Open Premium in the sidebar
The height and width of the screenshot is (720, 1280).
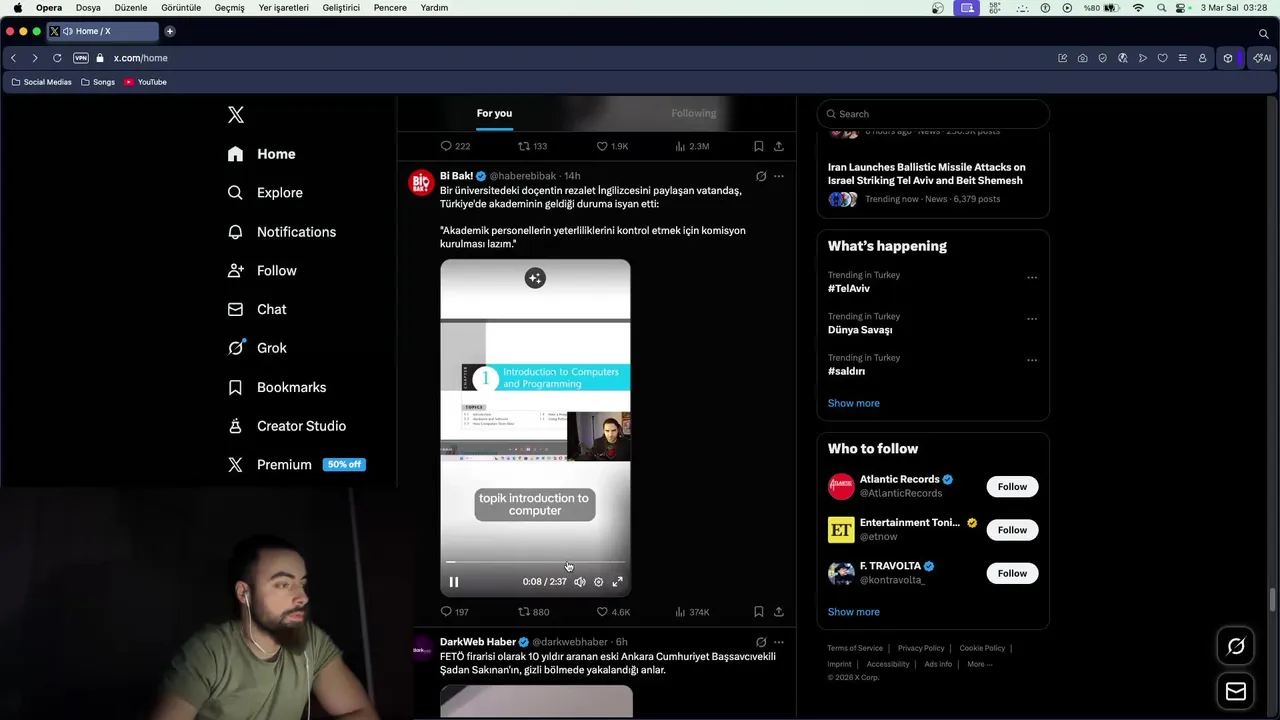(296, 465)
